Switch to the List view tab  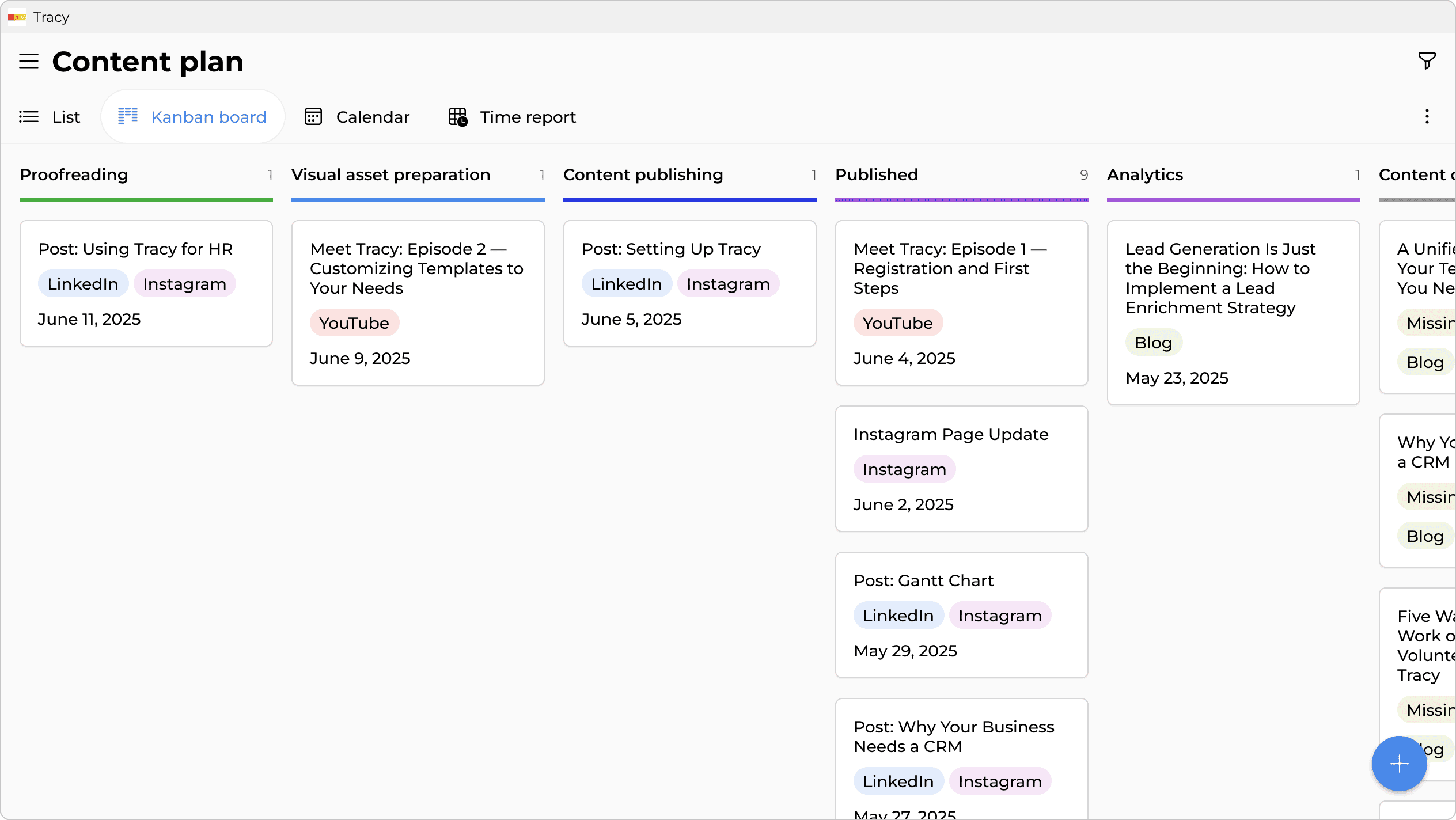pyautogui.click(x=50, y=117)
